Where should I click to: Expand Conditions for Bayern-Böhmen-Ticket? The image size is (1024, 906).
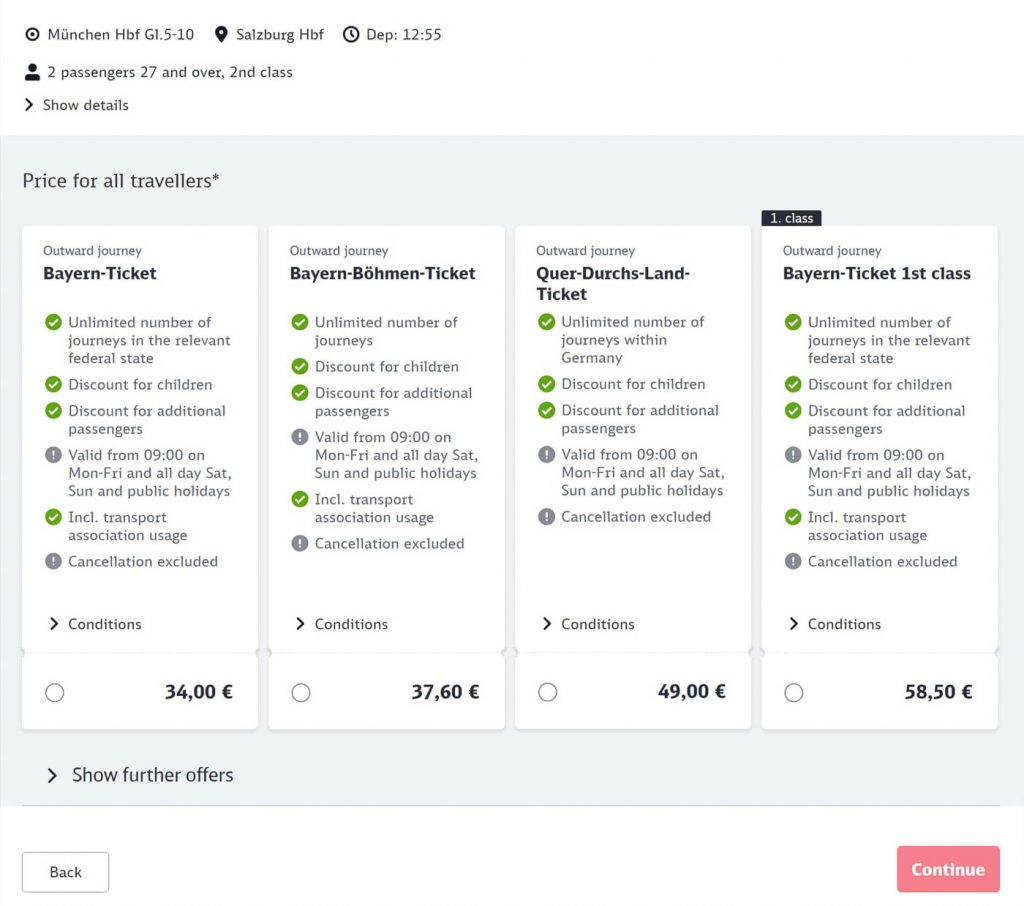point(342,624)
